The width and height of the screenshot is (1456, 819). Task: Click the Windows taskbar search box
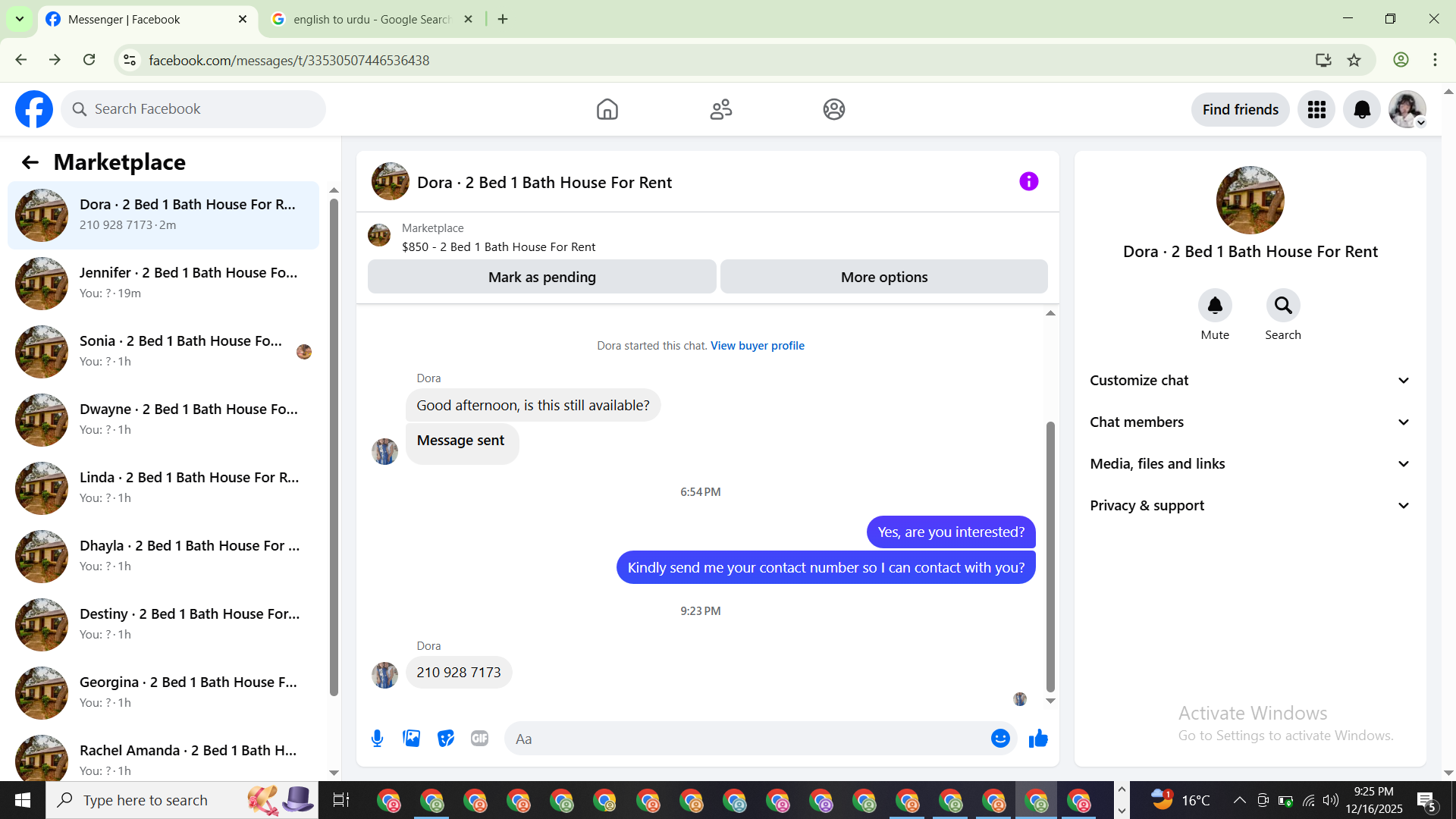pos(182,800)
